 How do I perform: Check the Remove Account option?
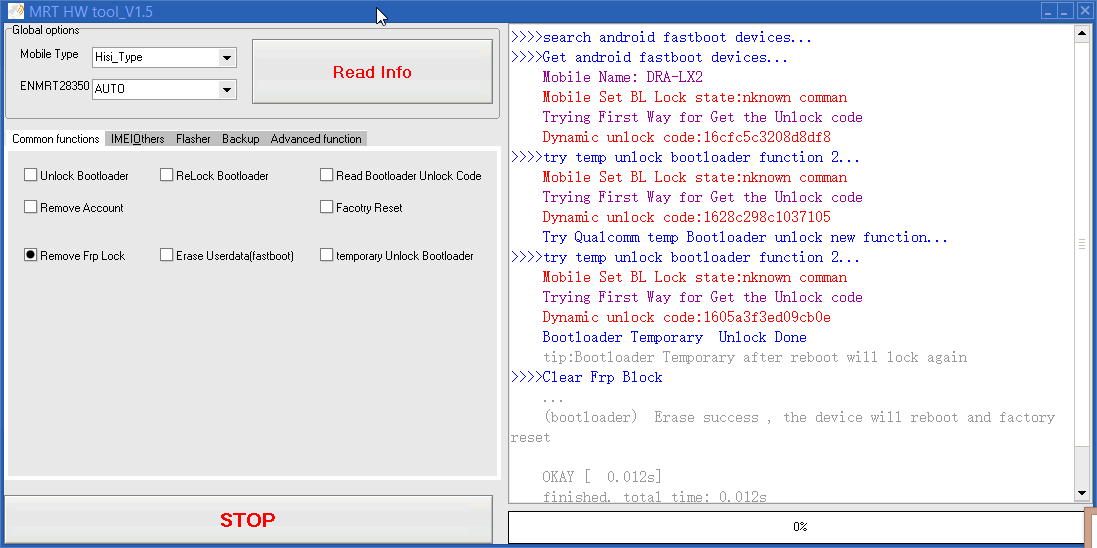30,207
